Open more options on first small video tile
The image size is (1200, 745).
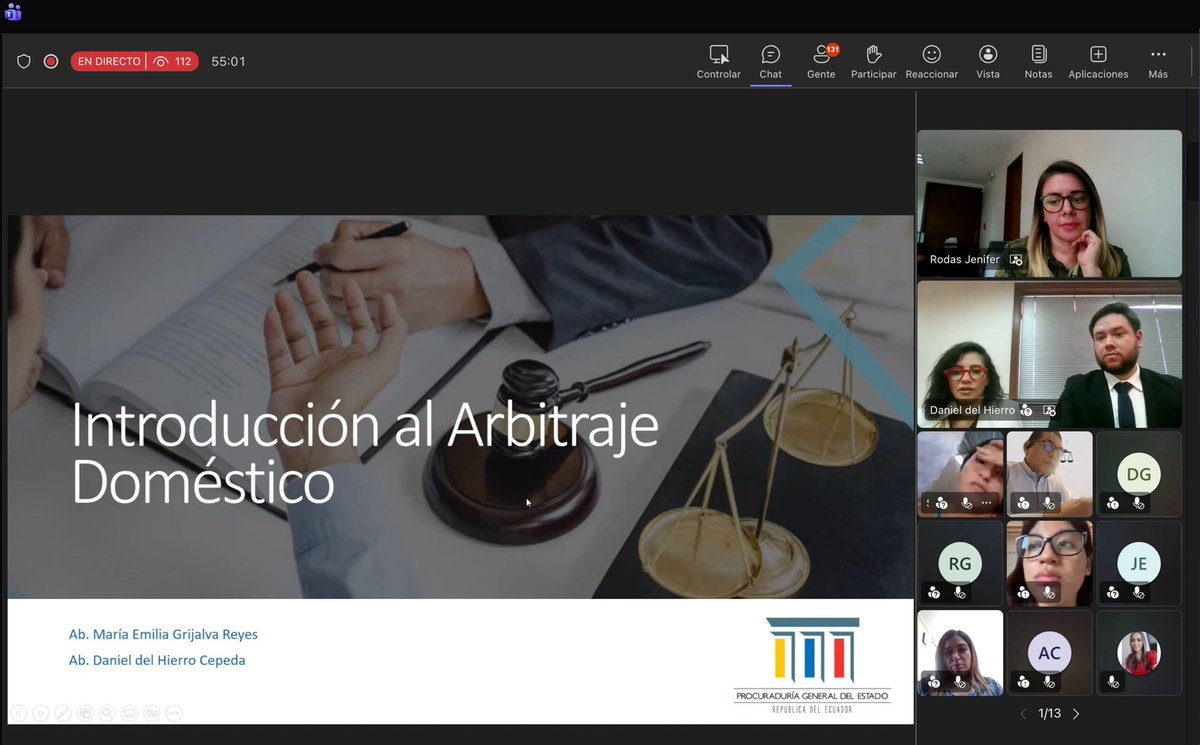tap(987, 503)
